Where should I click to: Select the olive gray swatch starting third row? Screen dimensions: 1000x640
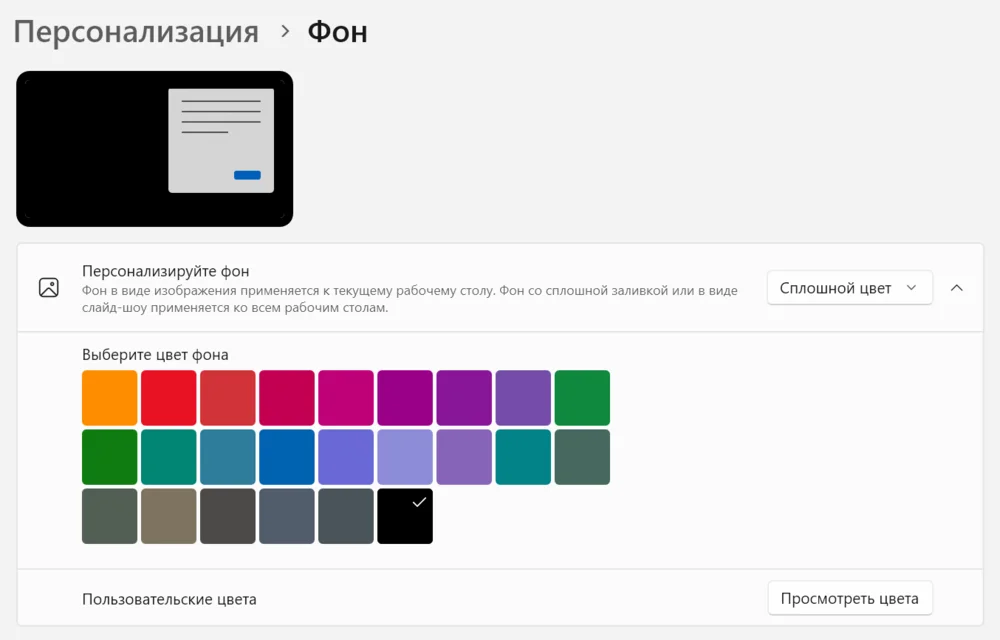pos(110,516)
